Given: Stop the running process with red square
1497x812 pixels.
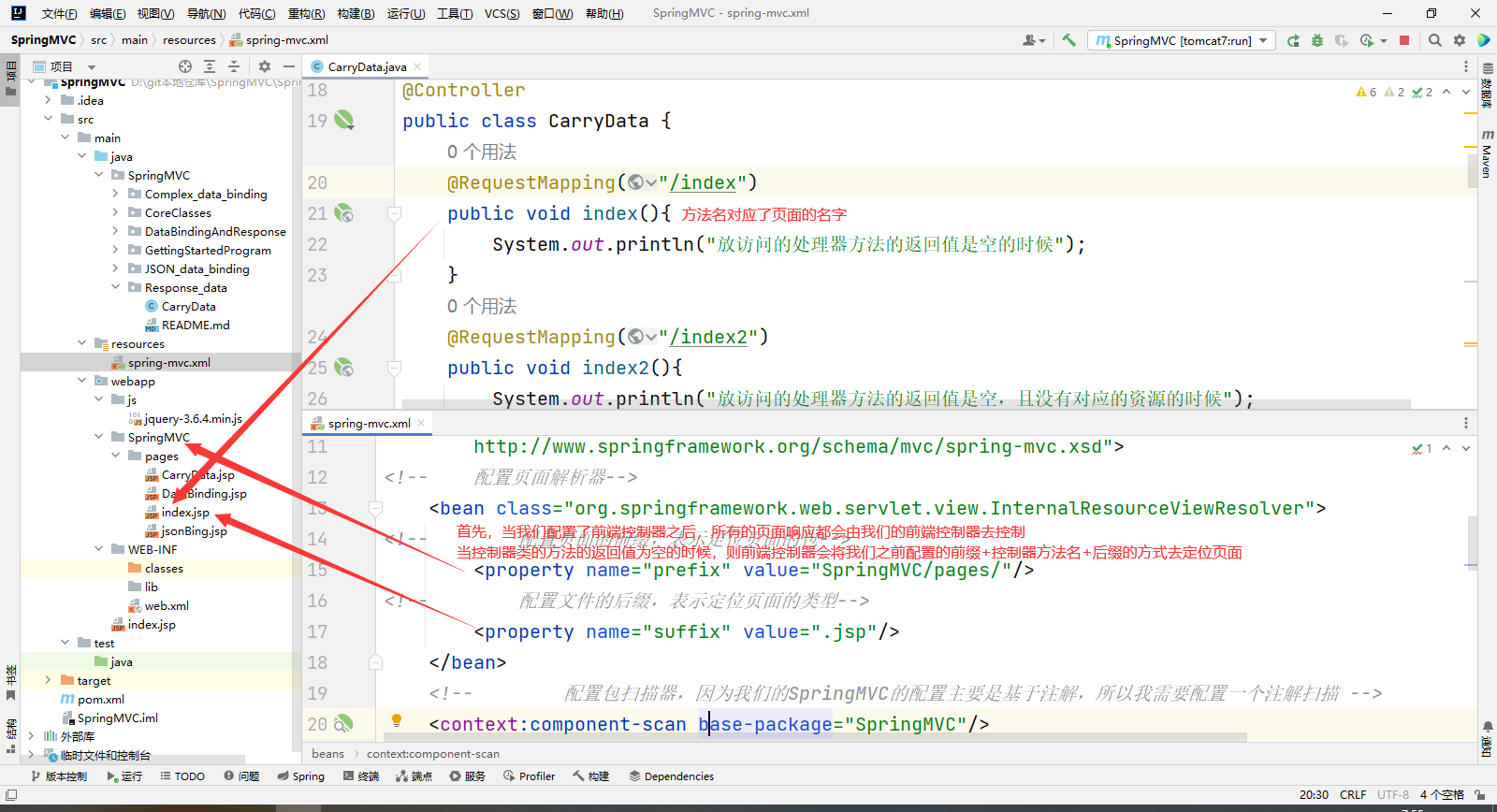Looking at the screenshot, I should [x=1404, y=40].
